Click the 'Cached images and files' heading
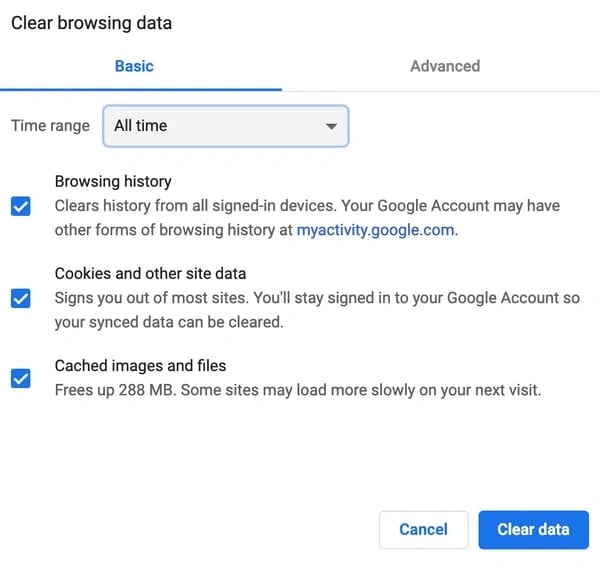 [140, 365]
